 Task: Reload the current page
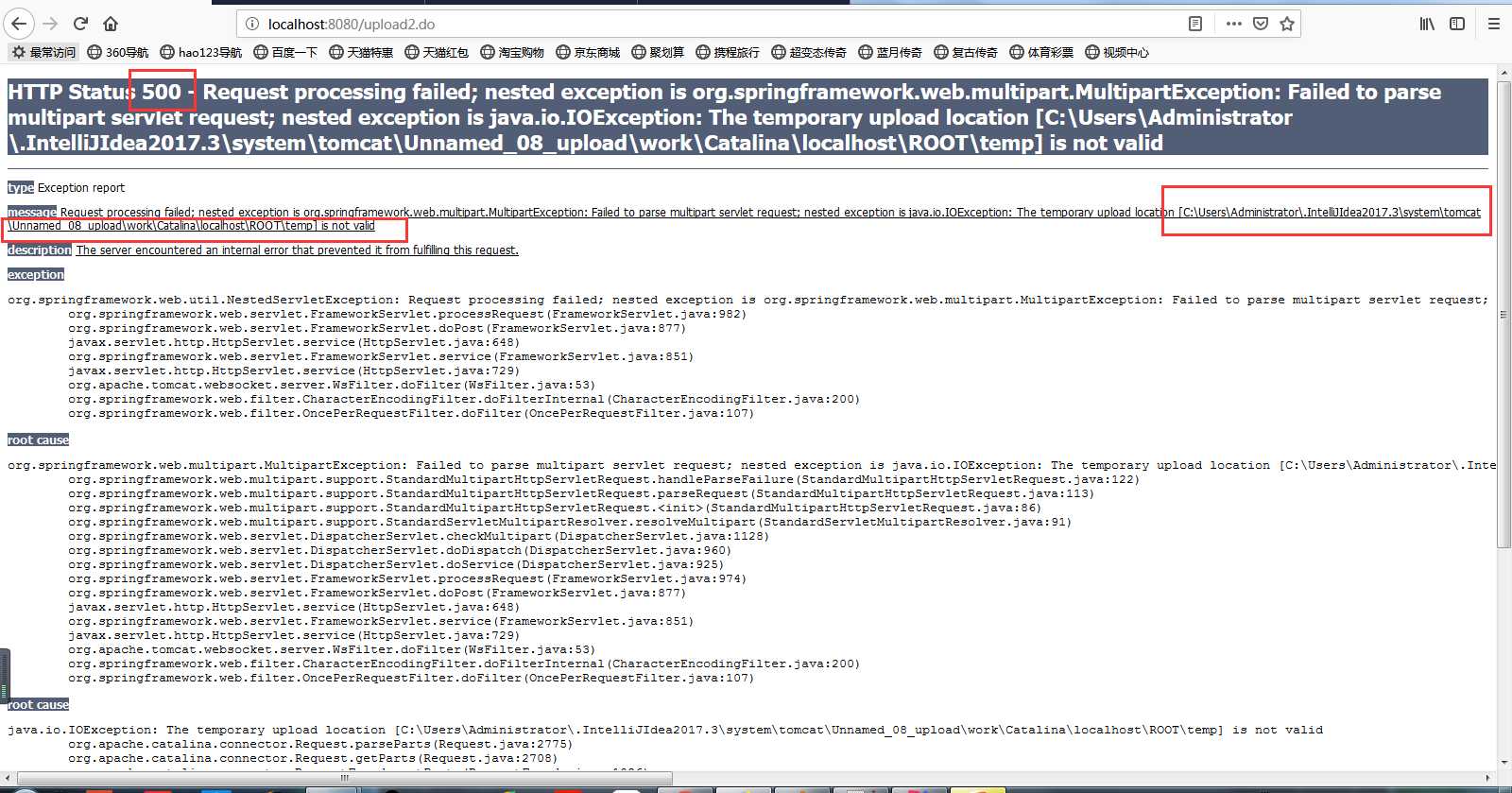pos(81,24)
